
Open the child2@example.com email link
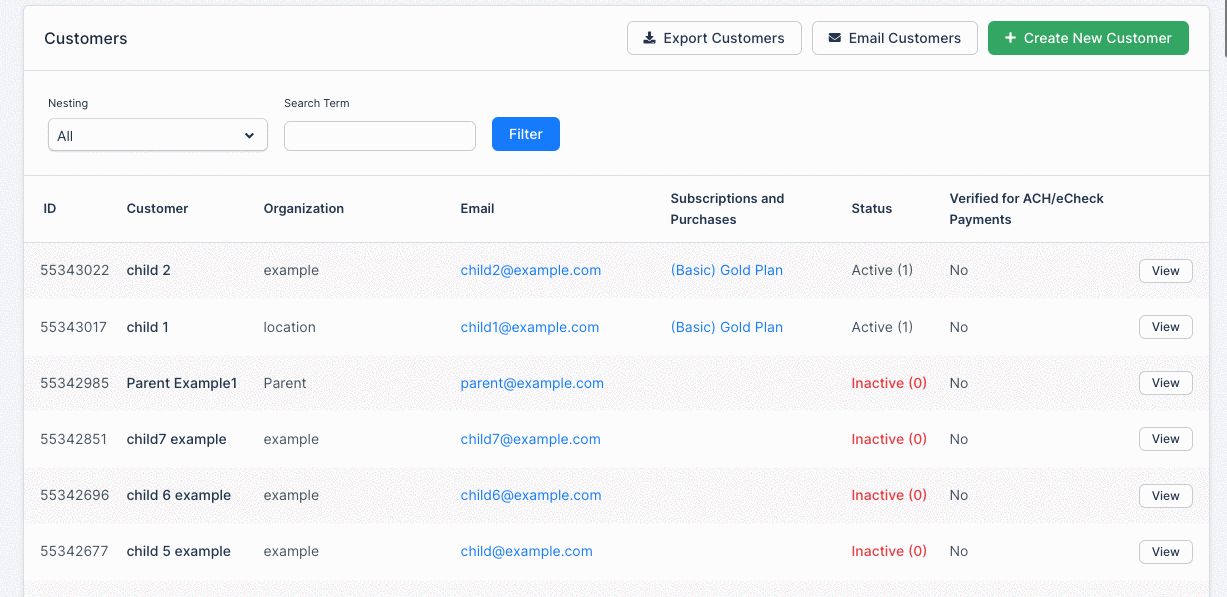pos(531,270)
